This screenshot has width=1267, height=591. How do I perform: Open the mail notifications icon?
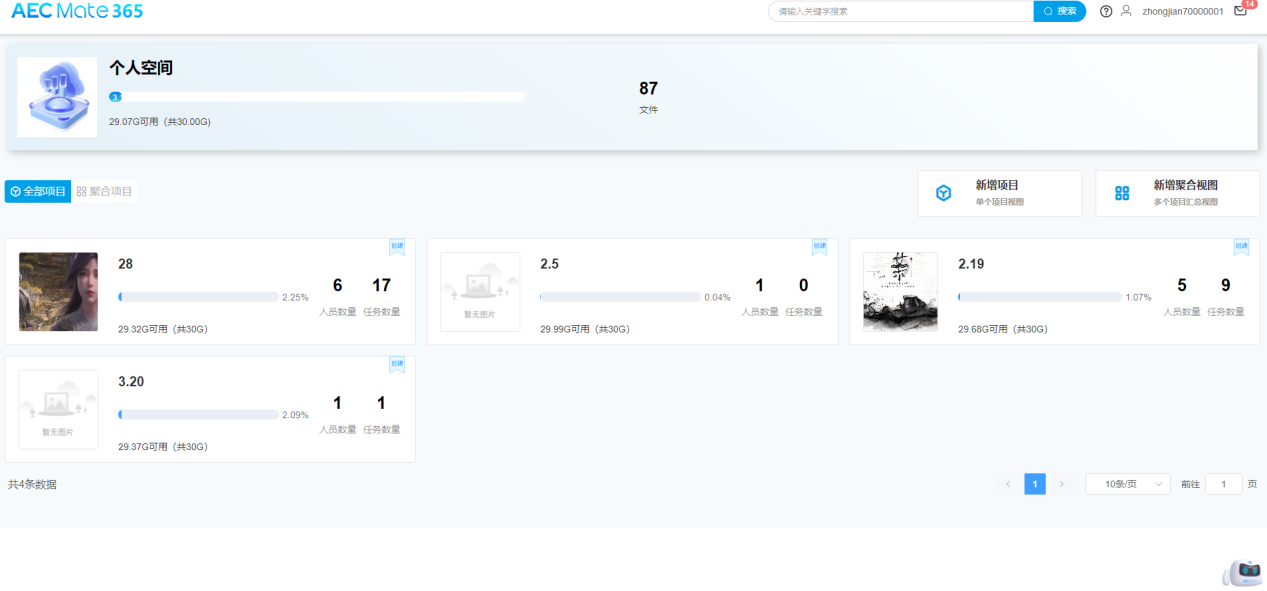[1240, 11]
